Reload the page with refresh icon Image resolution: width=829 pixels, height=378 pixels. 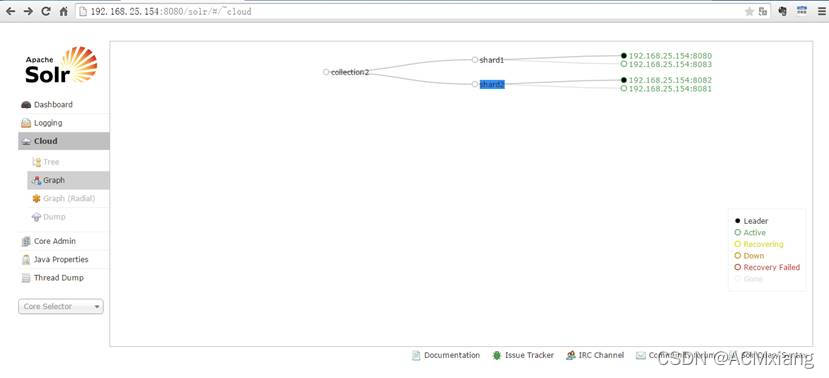click(46, 11)
